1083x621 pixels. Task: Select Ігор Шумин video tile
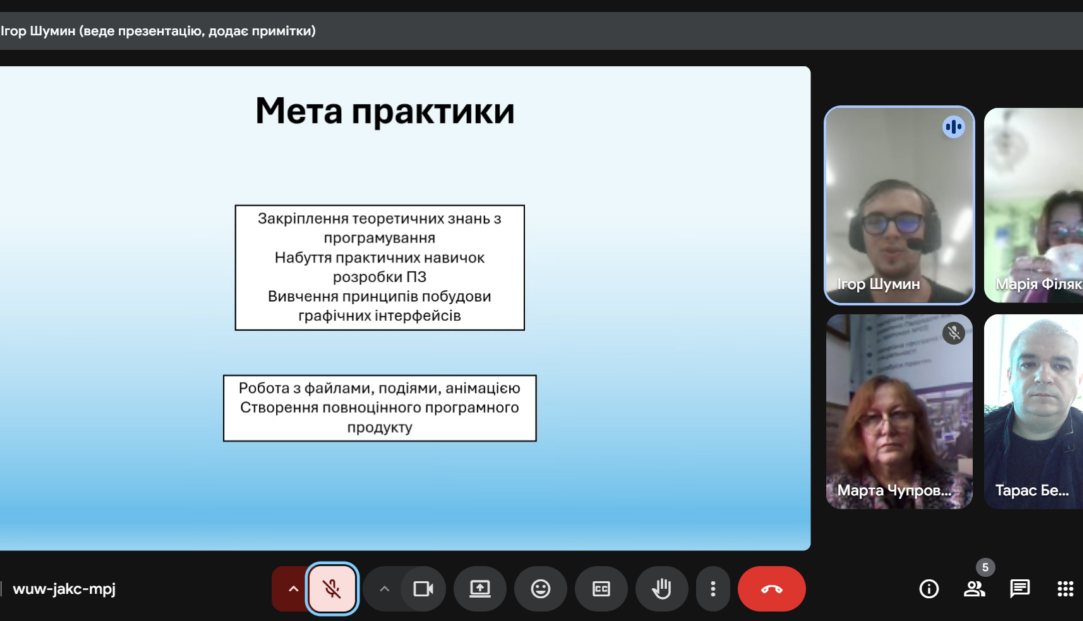(899, 205)
